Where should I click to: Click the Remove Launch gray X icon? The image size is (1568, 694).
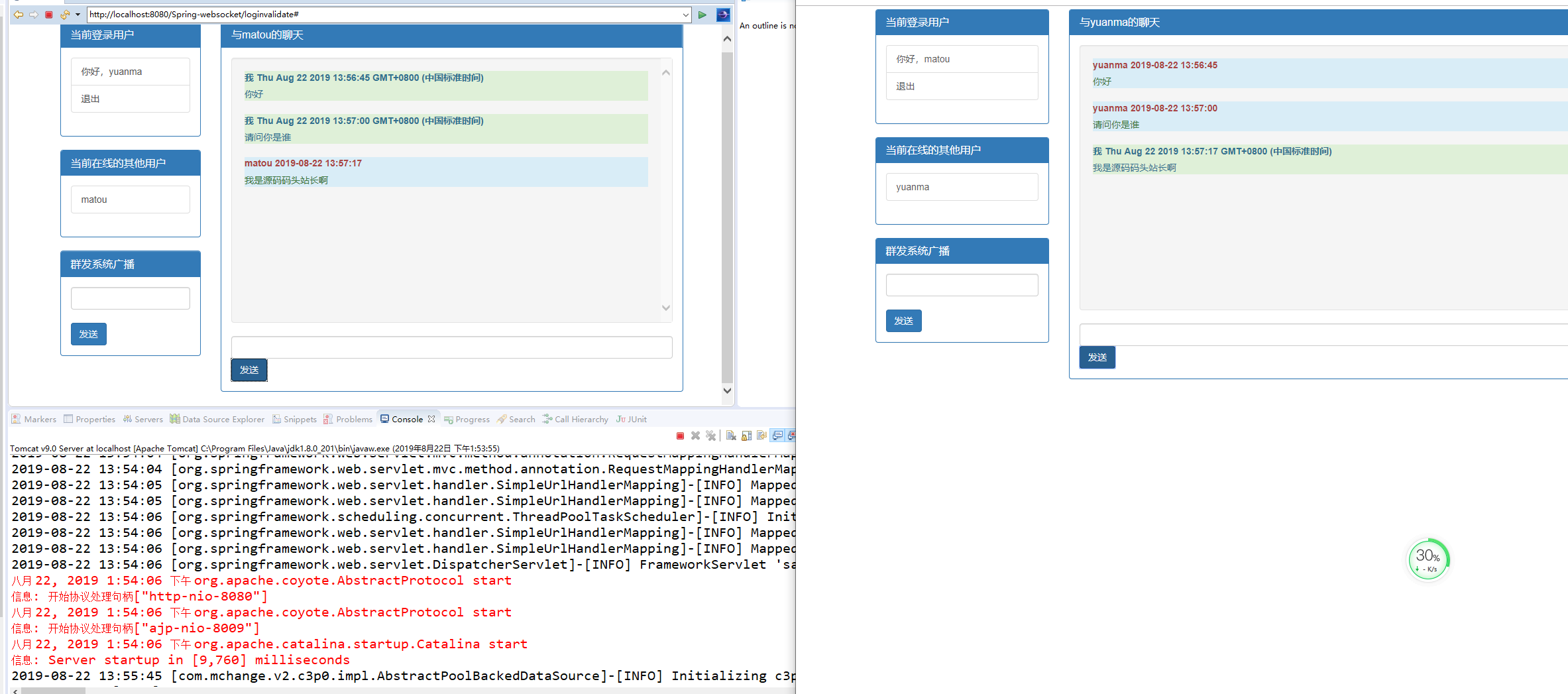coord(695,435)
